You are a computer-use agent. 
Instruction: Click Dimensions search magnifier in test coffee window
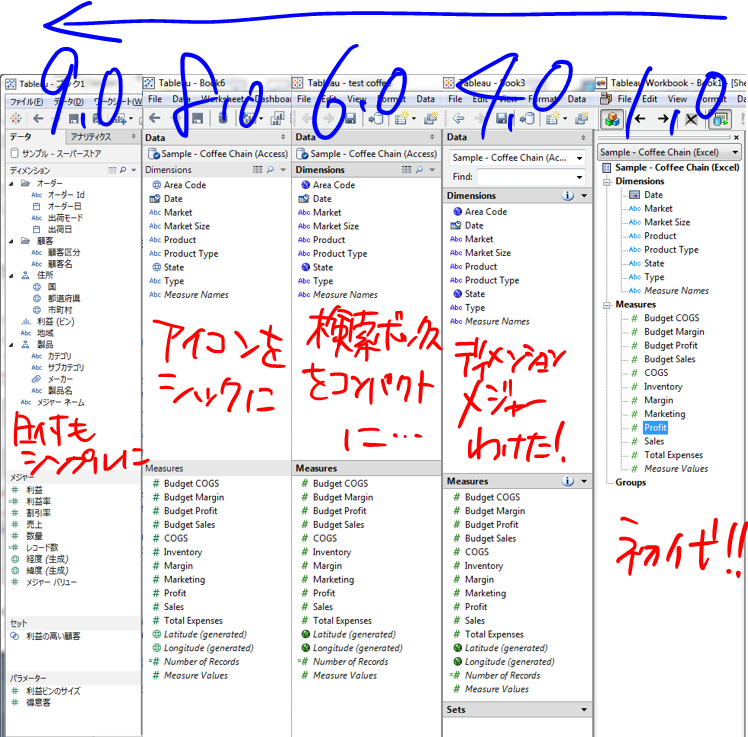[419, 169]
